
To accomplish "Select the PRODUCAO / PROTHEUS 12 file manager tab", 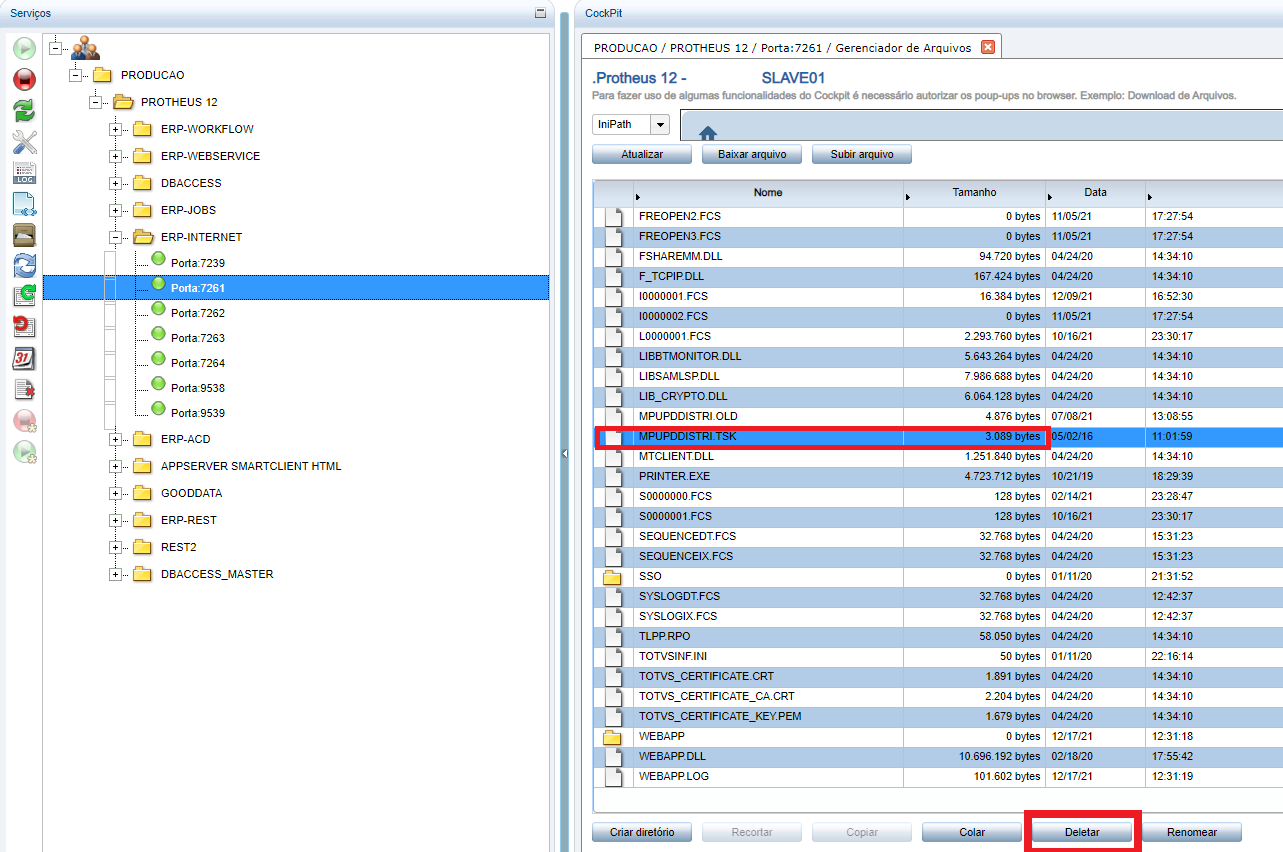I will tap(791, 47).
